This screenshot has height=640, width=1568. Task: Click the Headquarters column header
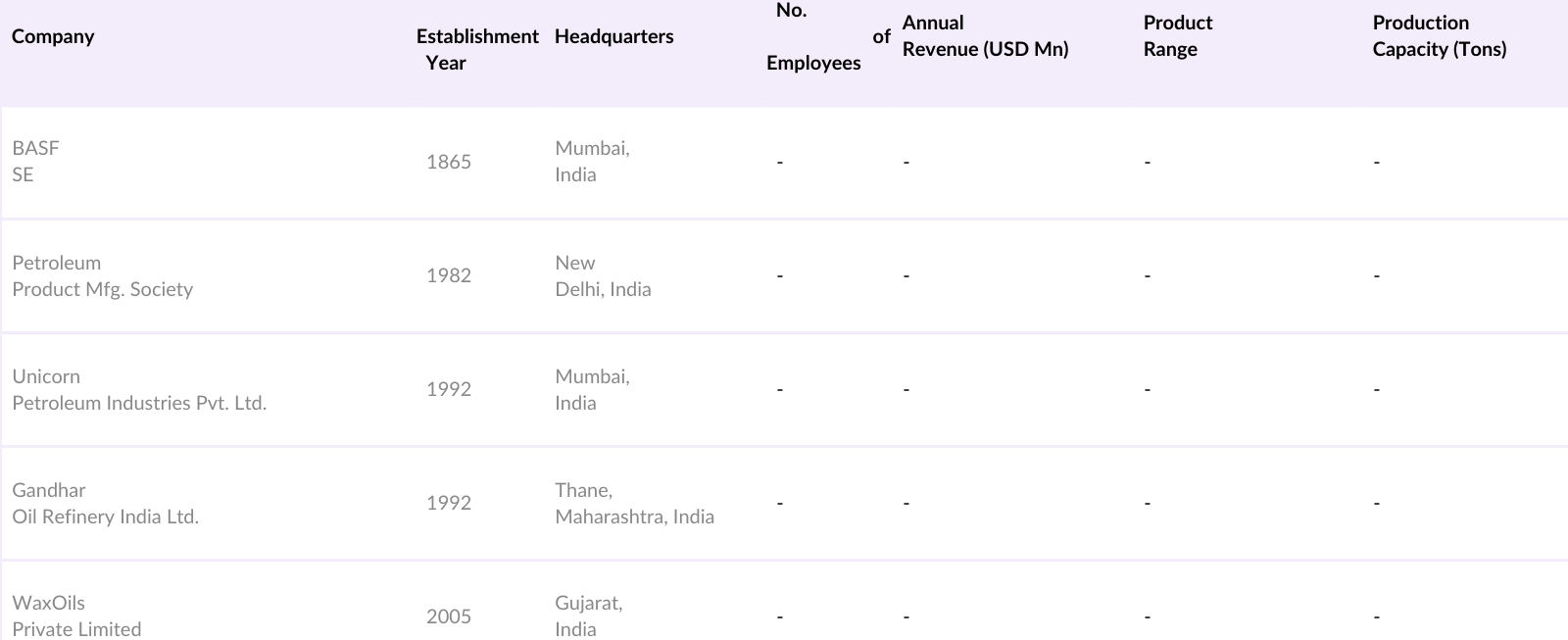coord(613,36)
